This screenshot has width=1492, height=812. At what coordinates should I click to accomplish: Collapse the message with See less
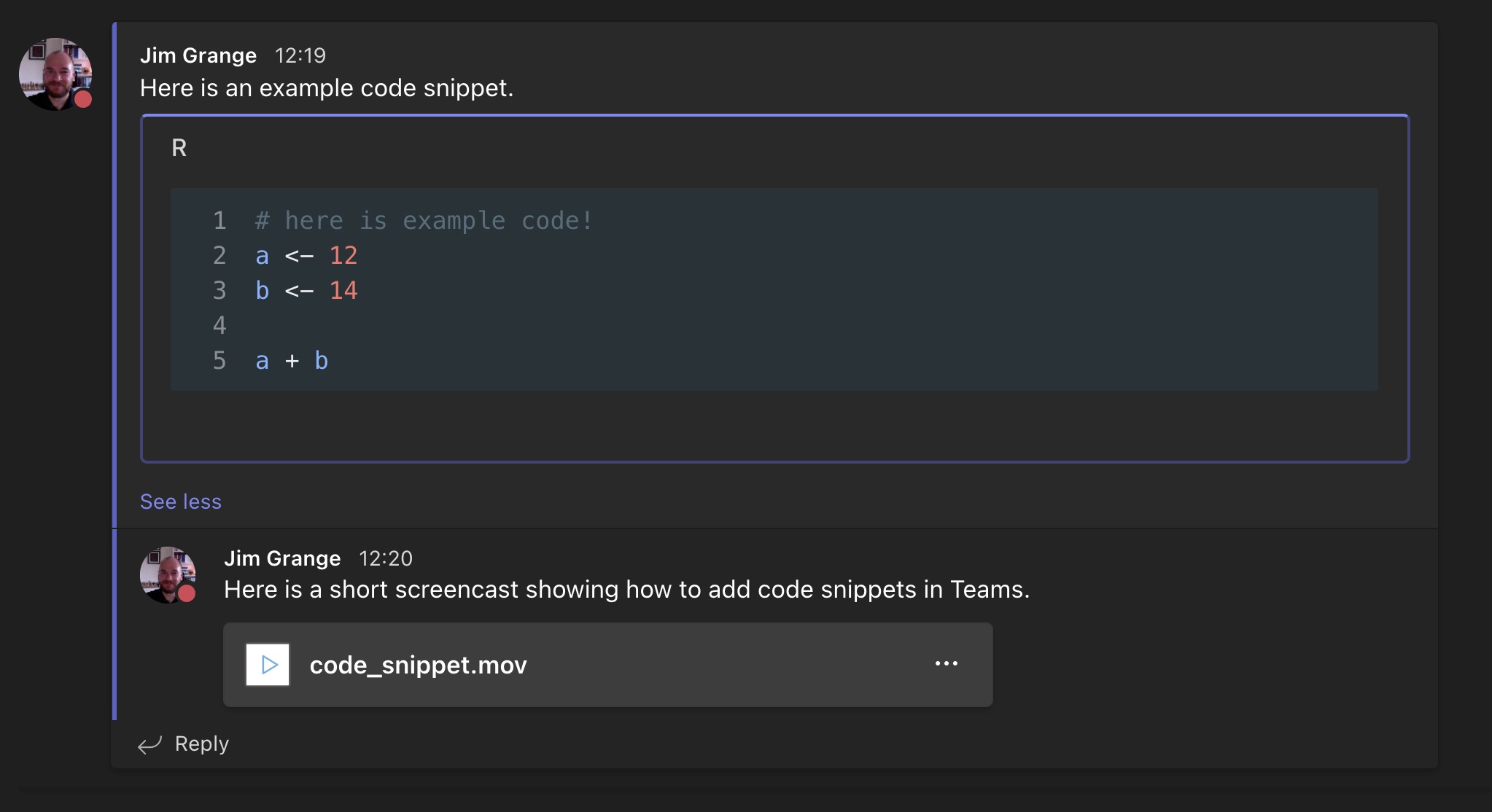180,501
